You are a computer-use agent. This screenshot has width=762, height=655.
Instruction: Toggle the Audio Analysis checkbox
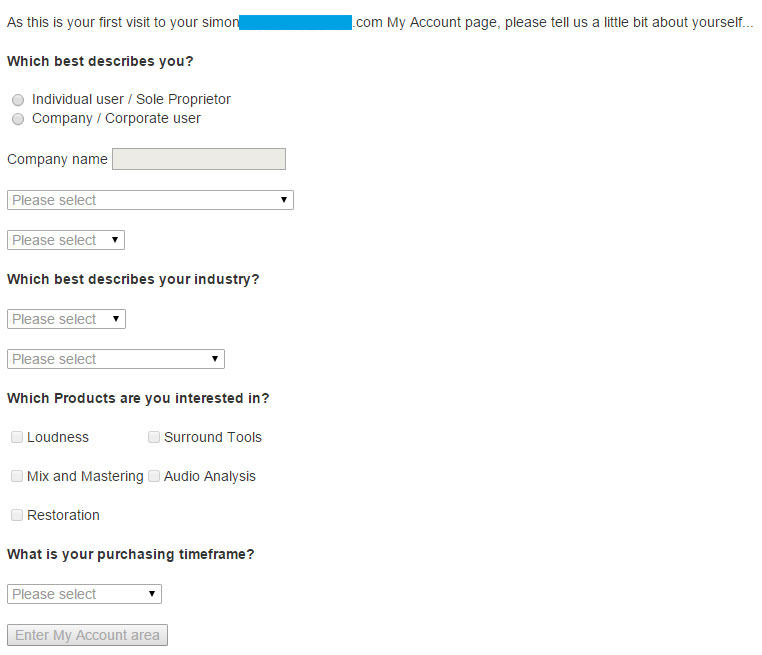click(x=154, y=476)
